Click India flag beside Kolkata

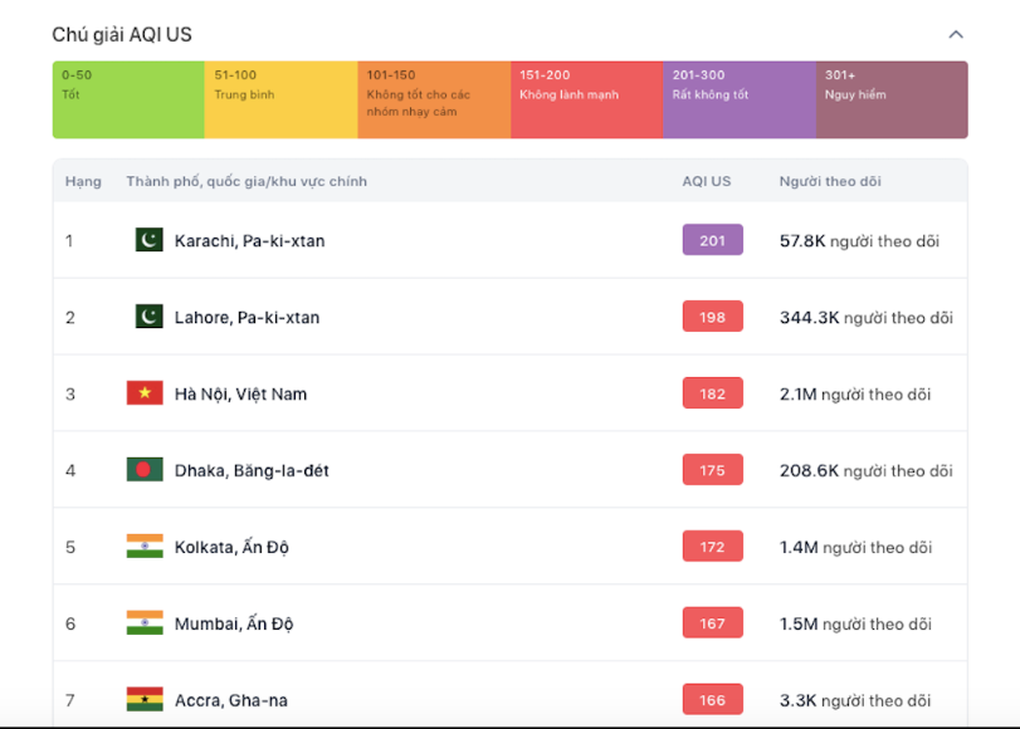pyautogui.click(x=145, y=547)
